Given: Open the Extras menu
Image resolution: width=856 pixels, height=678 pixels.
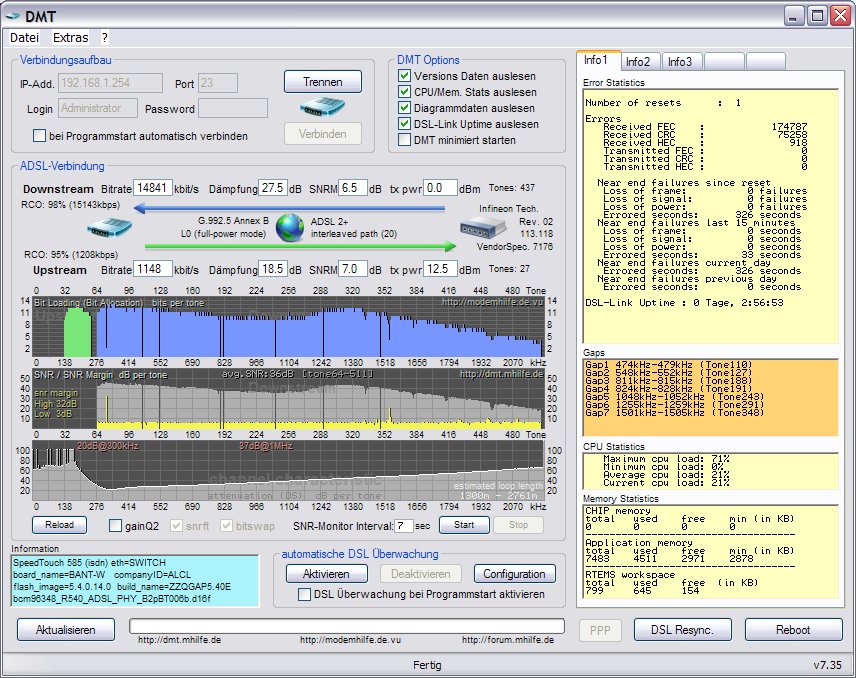Looking at the screenshot, I should (70, 37).
